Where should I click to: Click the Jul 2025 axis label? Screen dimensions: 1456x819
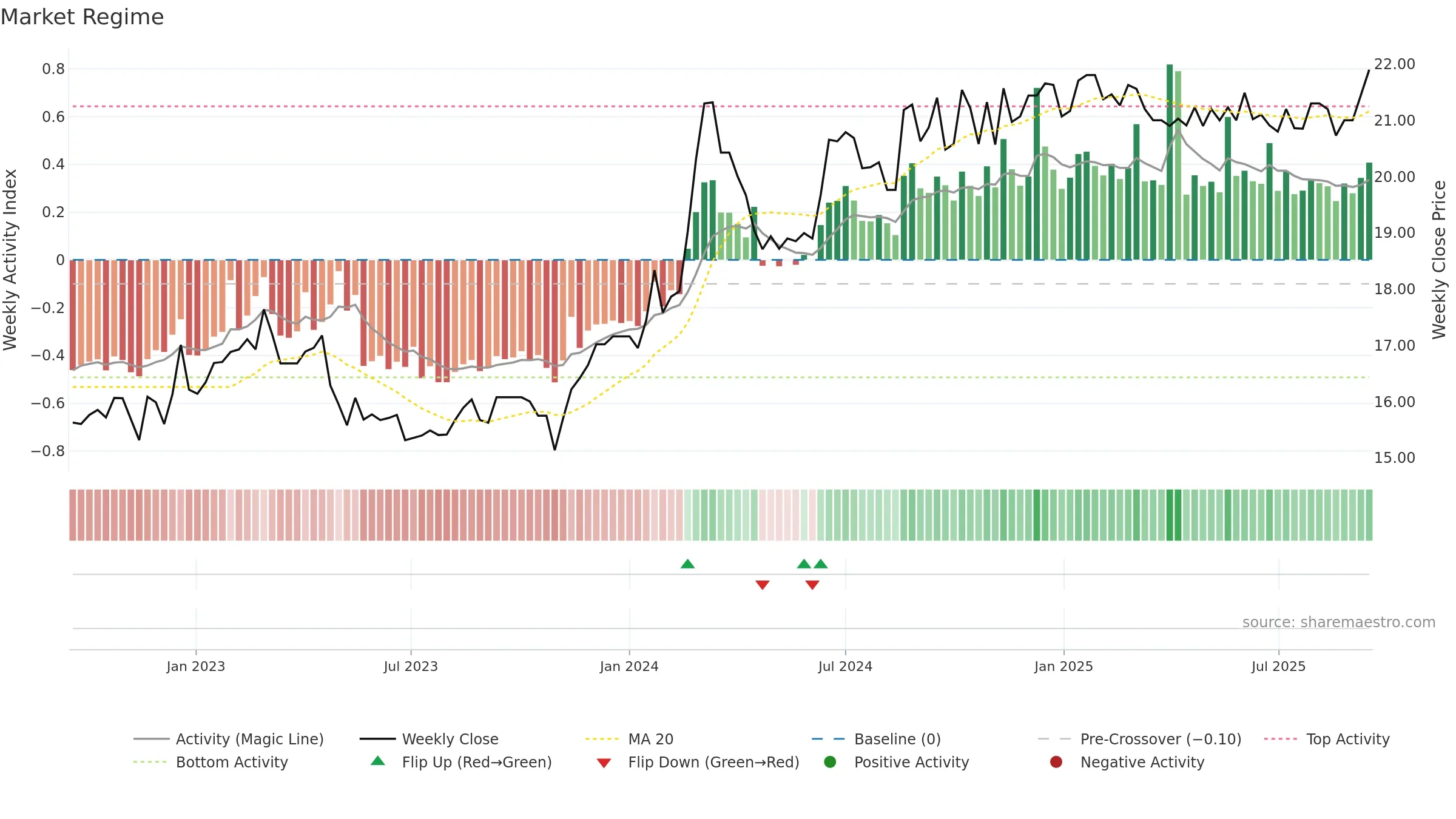tap(1278, 666)
